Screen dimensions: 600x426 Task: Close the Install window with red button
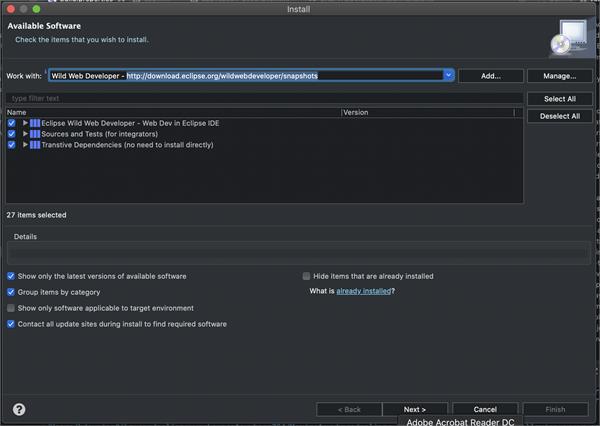[x=11, y=9]
